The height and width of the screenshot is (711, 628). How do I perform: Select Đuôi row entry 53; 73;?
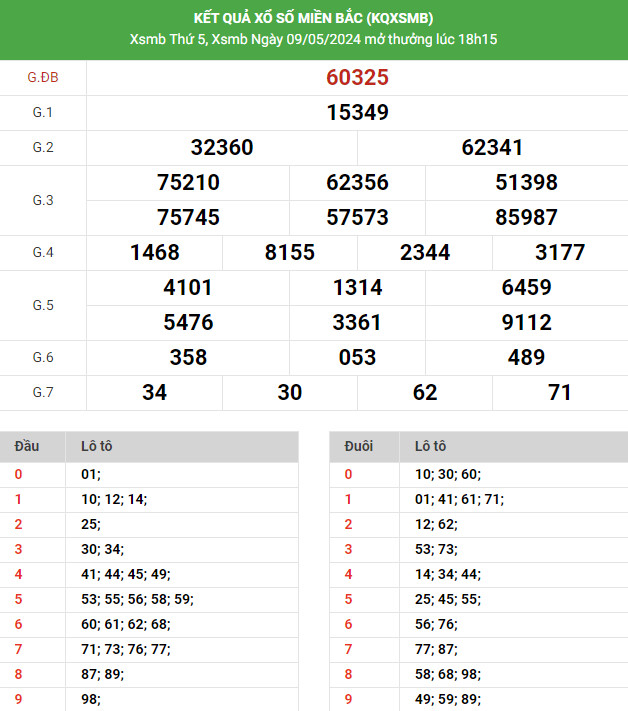(x=436, y=549)
